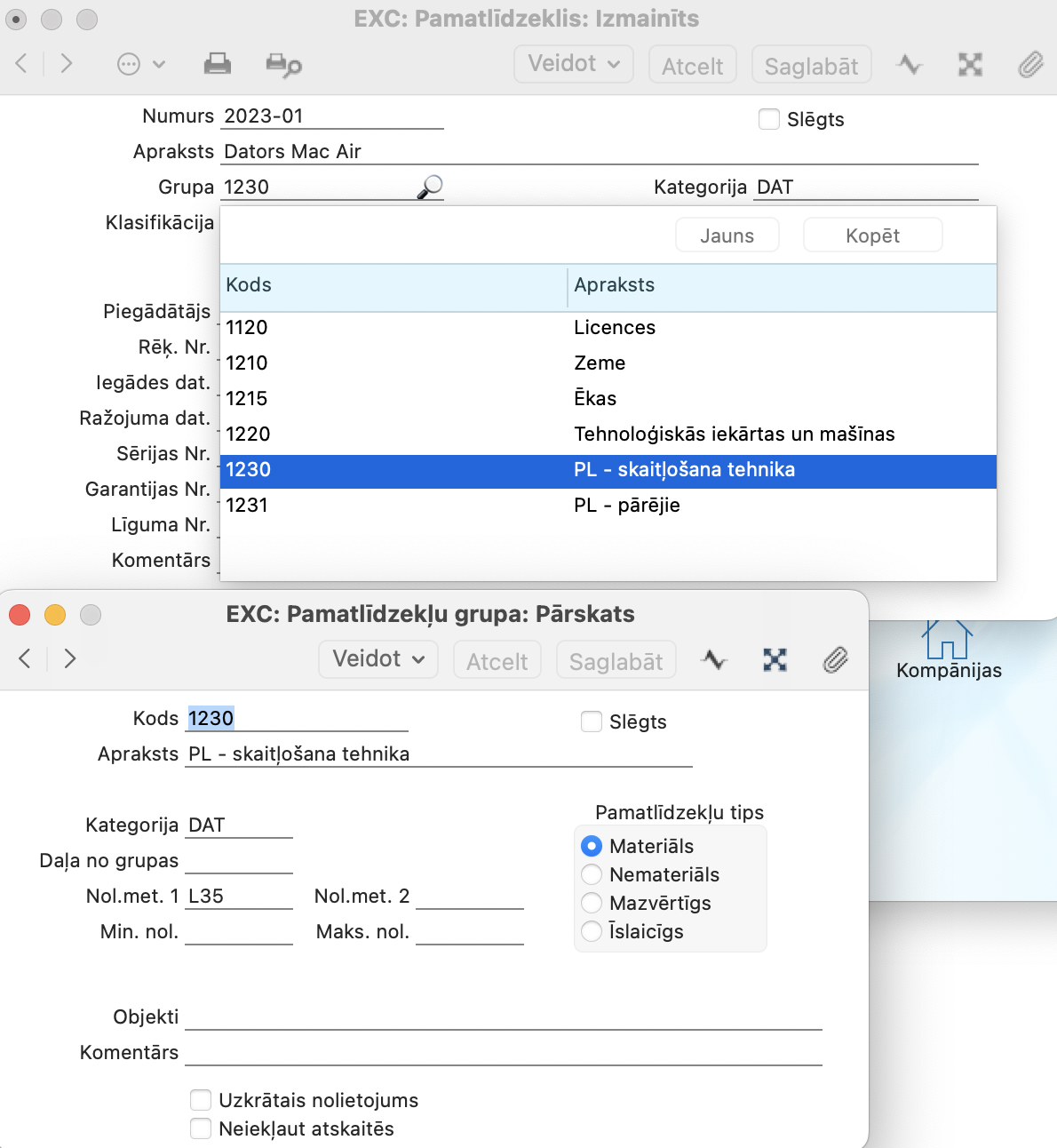Open the Veidot dropdown in top window
1057x1148 pixels.
point(574,64)
